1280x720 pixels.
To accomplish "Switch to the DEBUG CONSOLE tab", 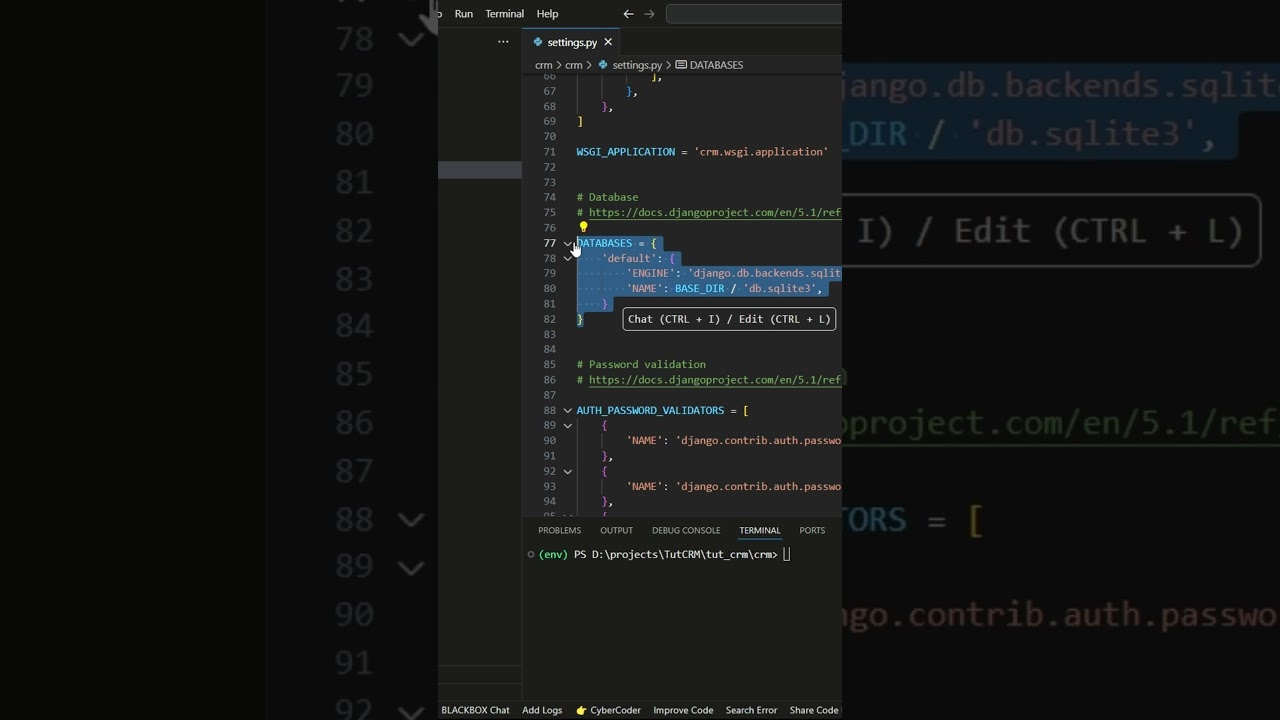I will 686,531.
